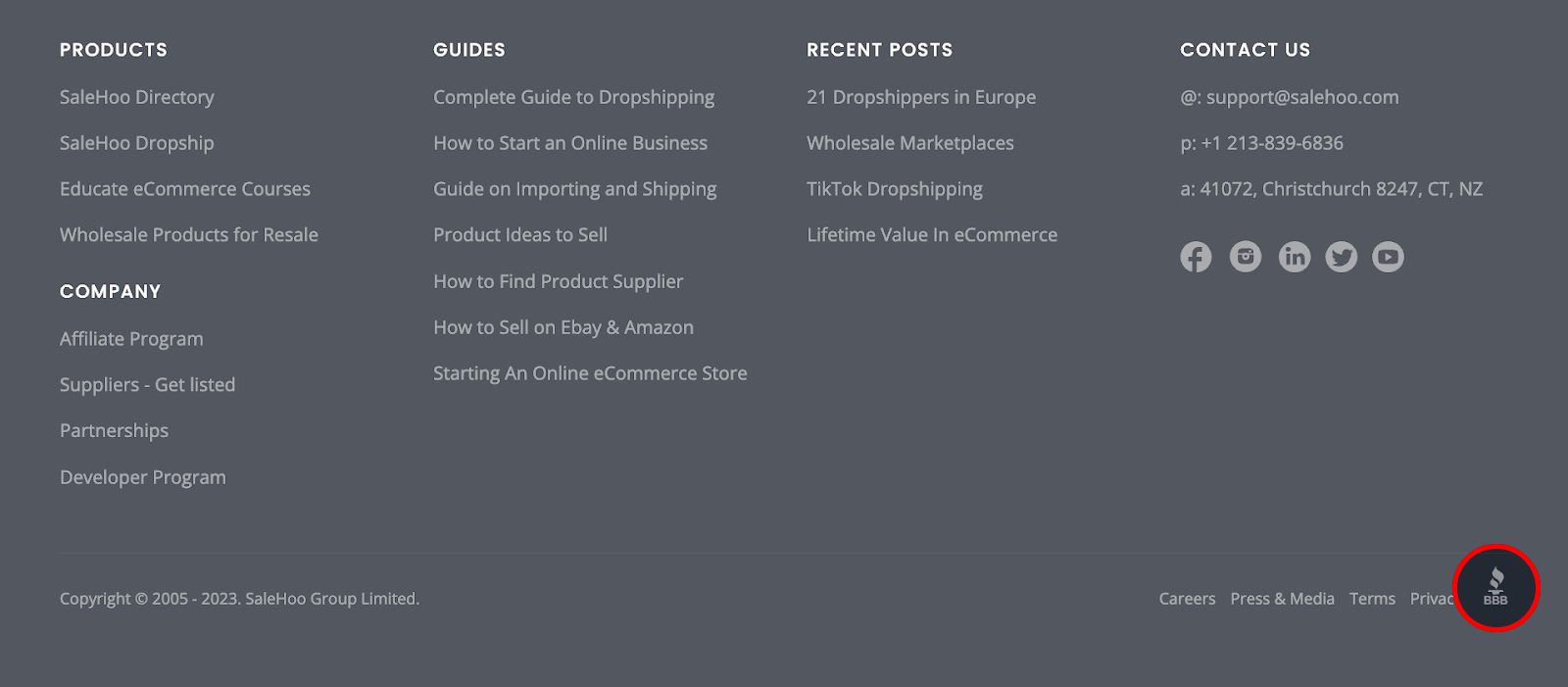Read How to Start an Online Business

tap(569, 143)
